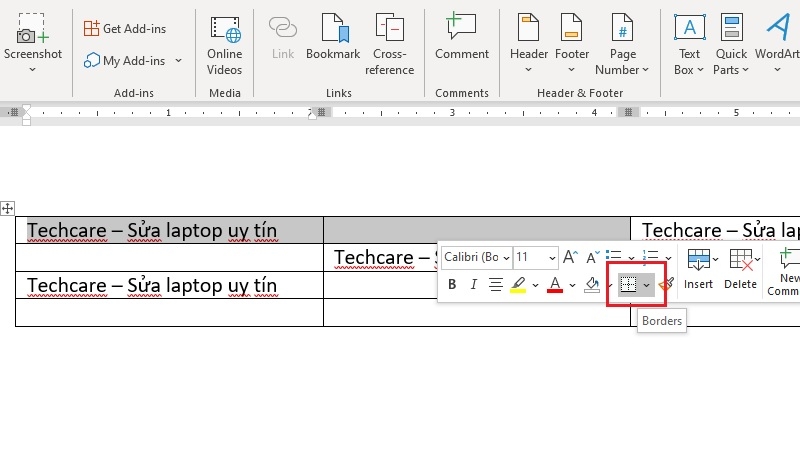Open the Footer menu
The image size is (800, 450).
click(571, 44)
